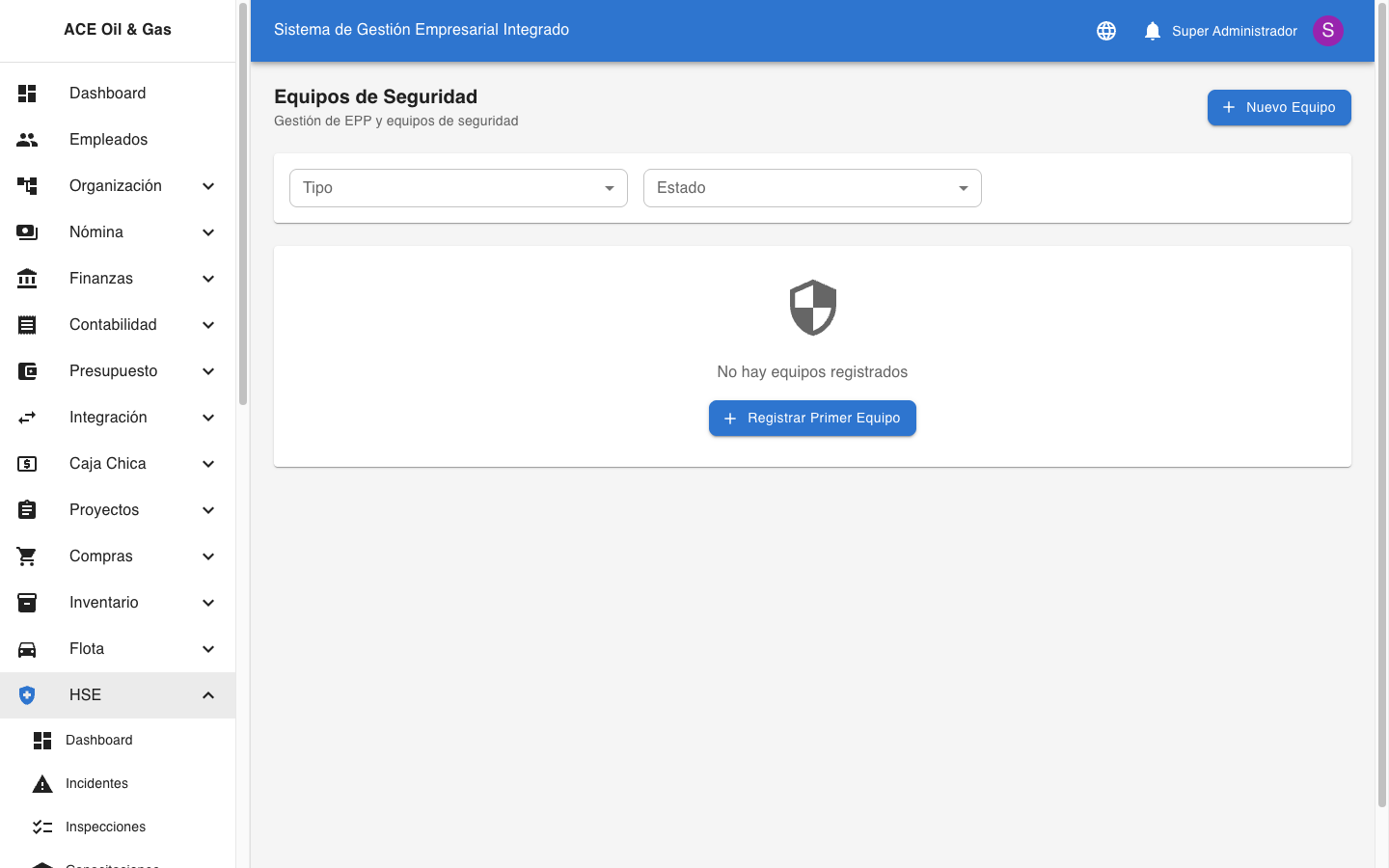1389x868 pixels.
Task: Click the Flota vehicle icon
Action: click(27, 648)
